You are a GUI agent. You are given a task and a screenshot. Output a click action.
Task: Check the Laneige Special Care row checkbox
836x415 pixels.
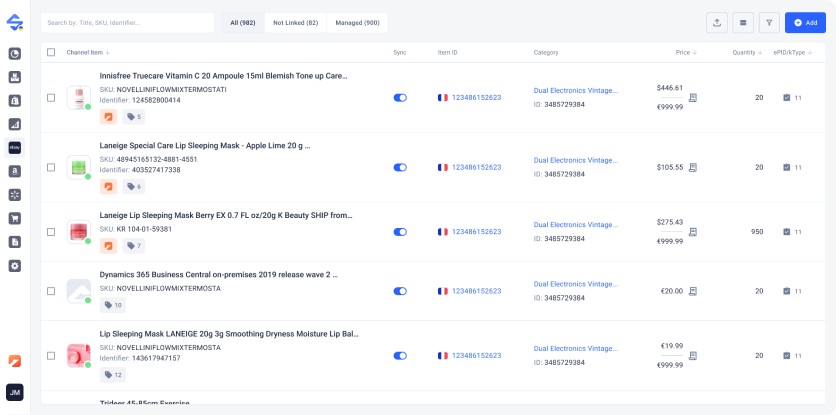coord(51,167)
